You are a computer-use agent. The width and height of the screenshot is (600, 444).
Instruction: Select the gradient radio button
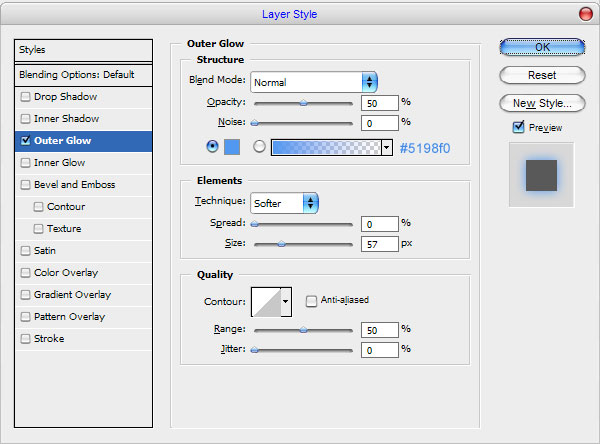pos(259,147)
